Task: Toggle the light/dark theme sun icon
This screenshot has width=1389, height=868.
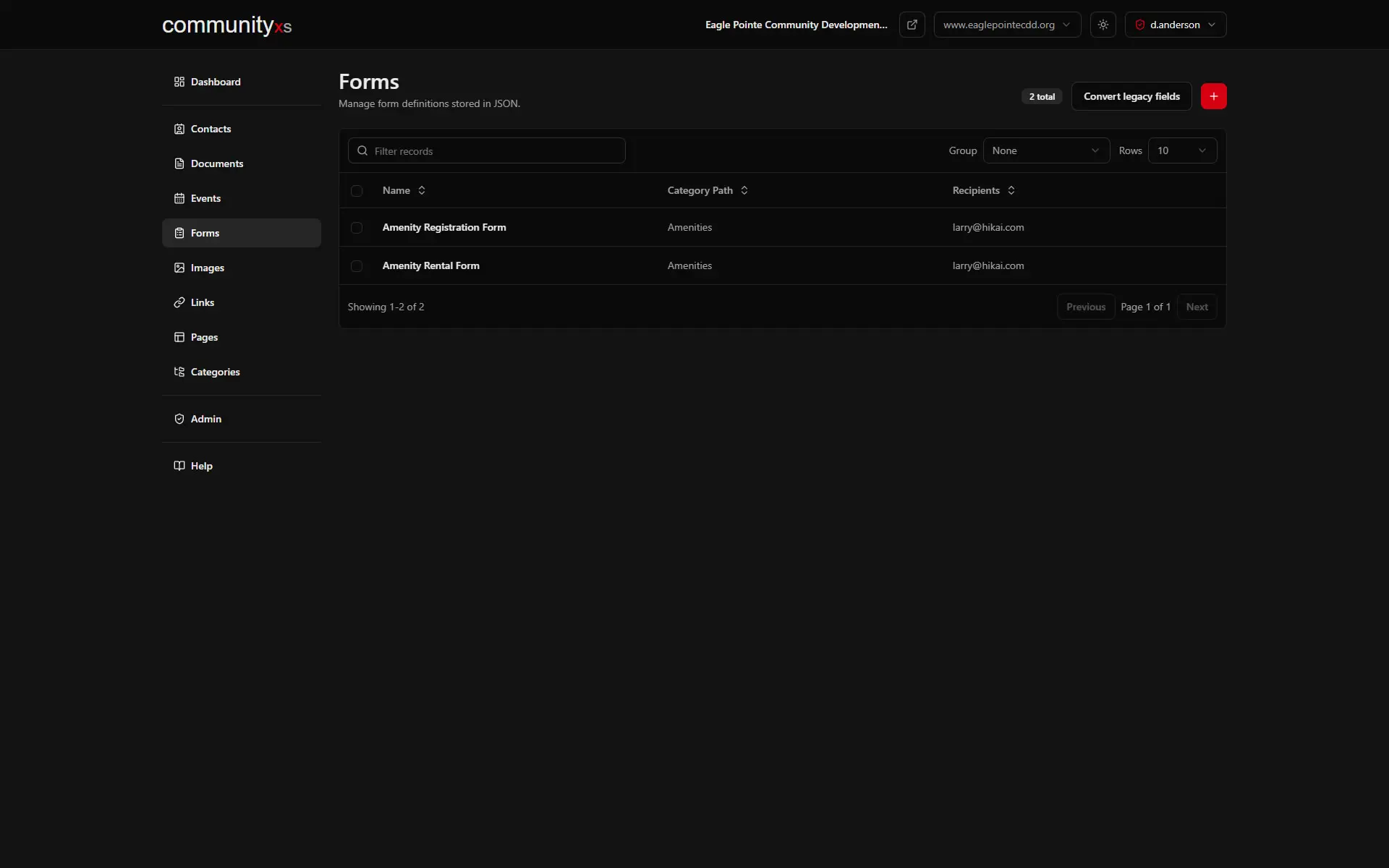Action: [1103, 25]
